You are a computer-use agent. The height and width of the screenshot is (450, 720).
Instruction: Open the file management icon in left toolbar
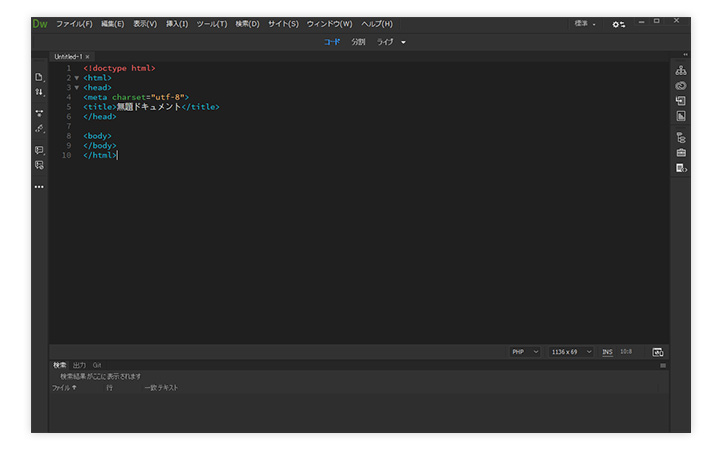pos(39,77)
